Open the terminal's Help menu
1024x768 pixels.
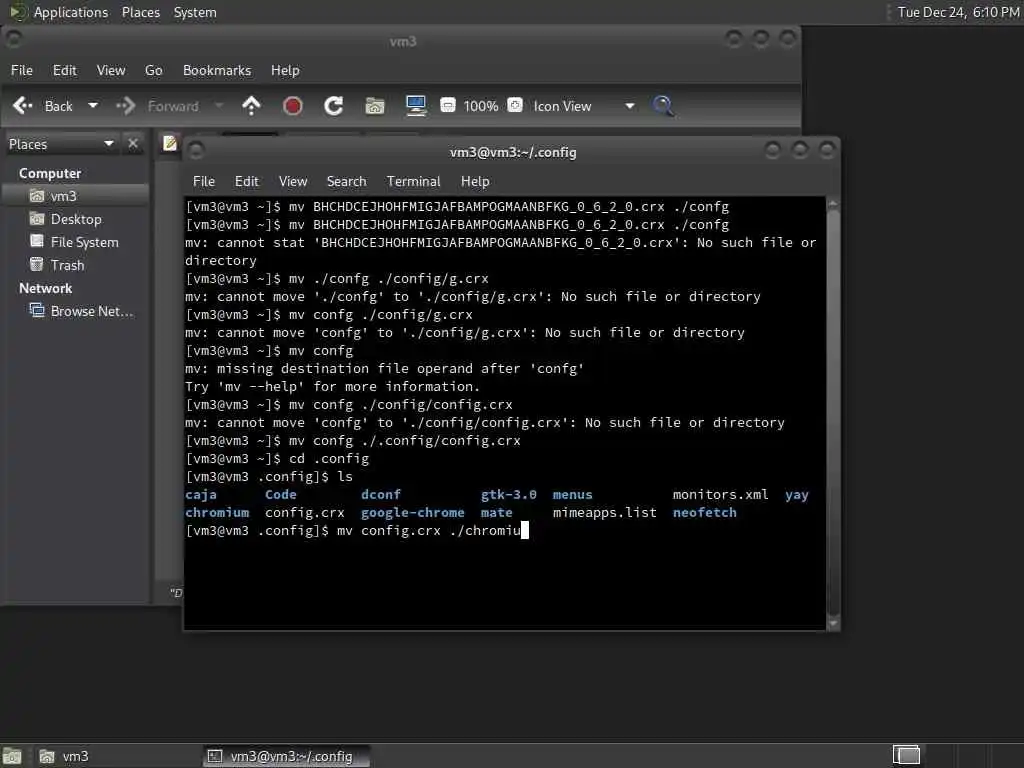coord(475,182)
